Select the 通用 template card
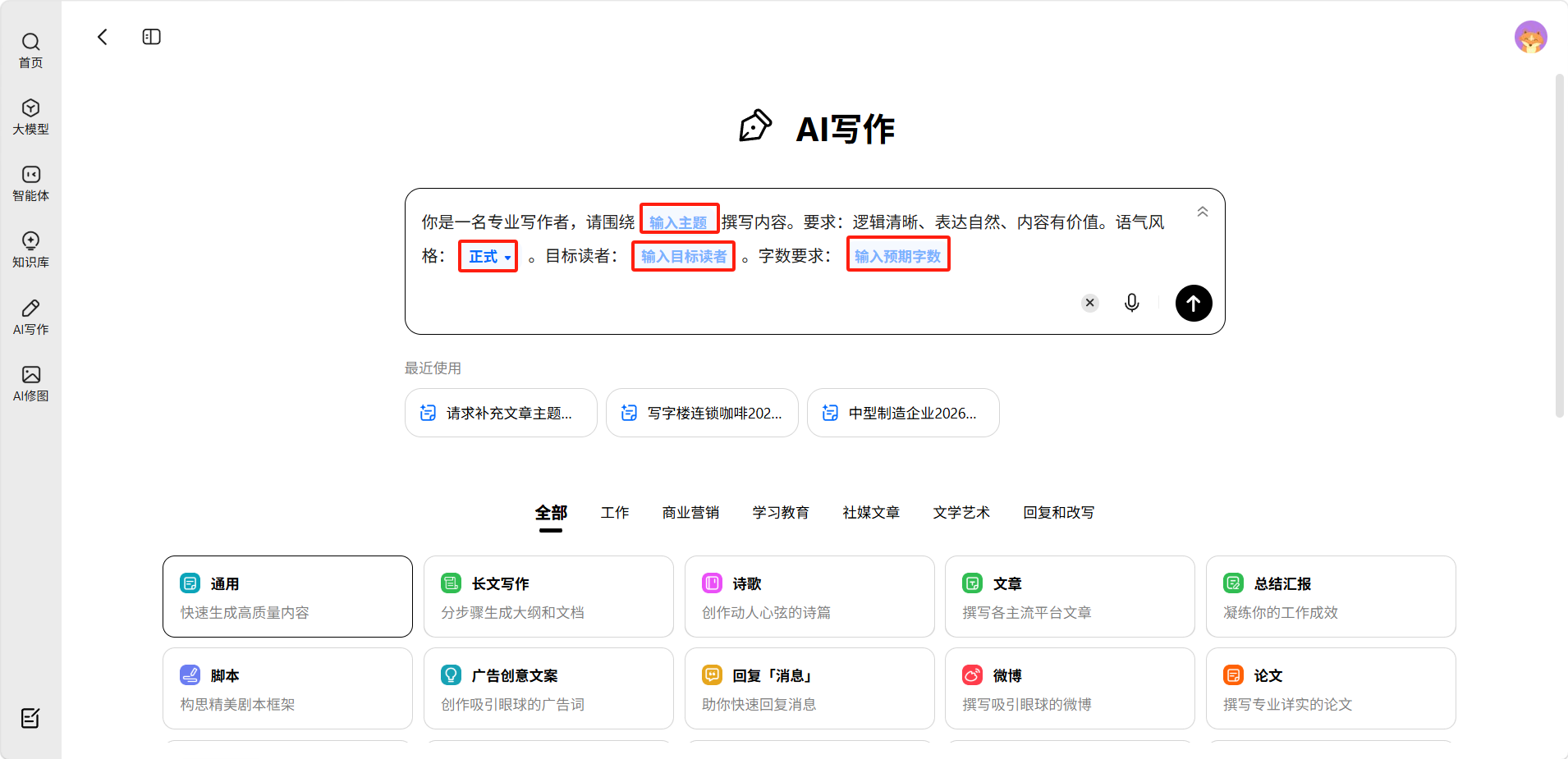 point(287,597)
